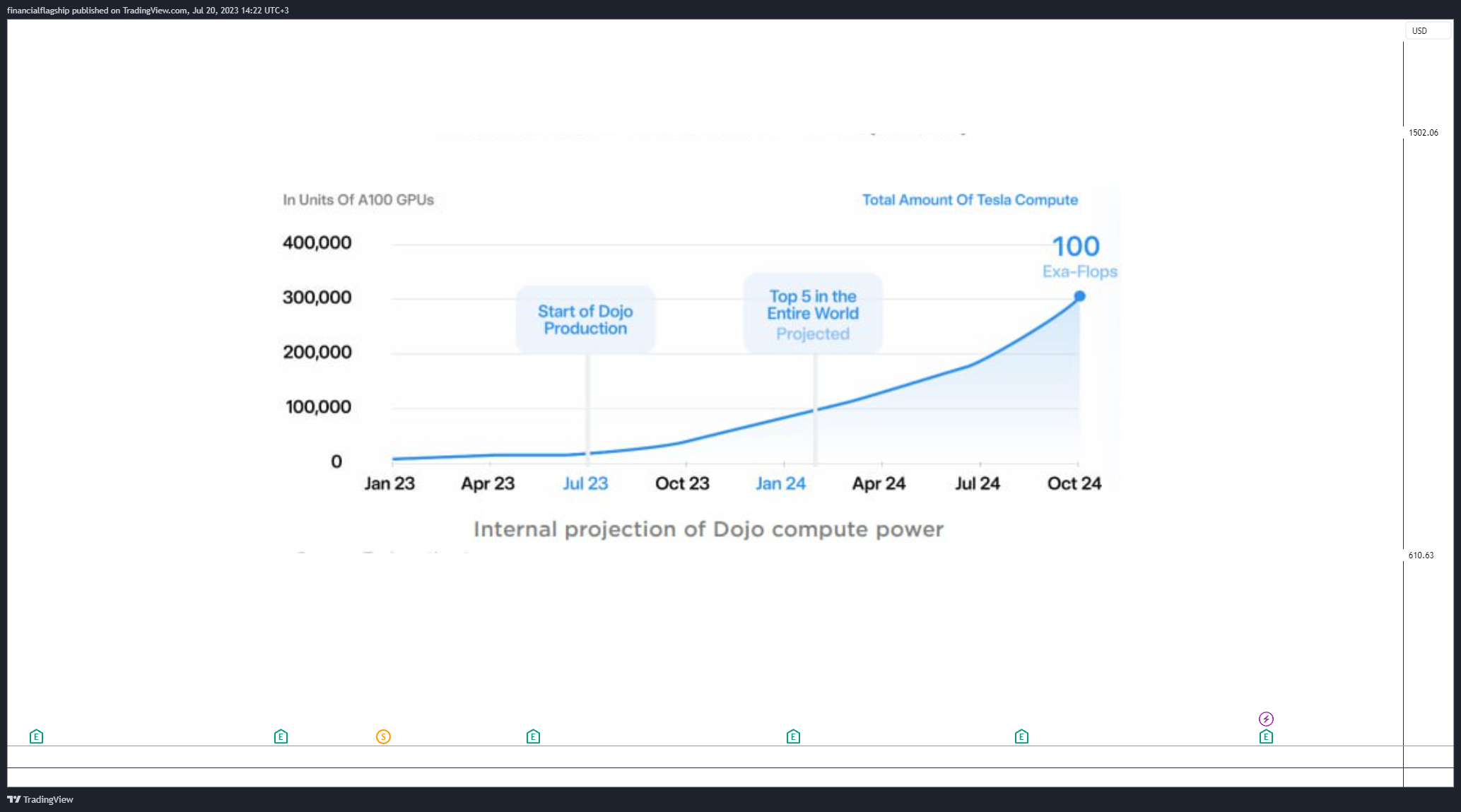Image resolution: width=1461 pixels, height=812 pixels.
Task: Click the orange split S marker
Action: click(x=383, y=736)
